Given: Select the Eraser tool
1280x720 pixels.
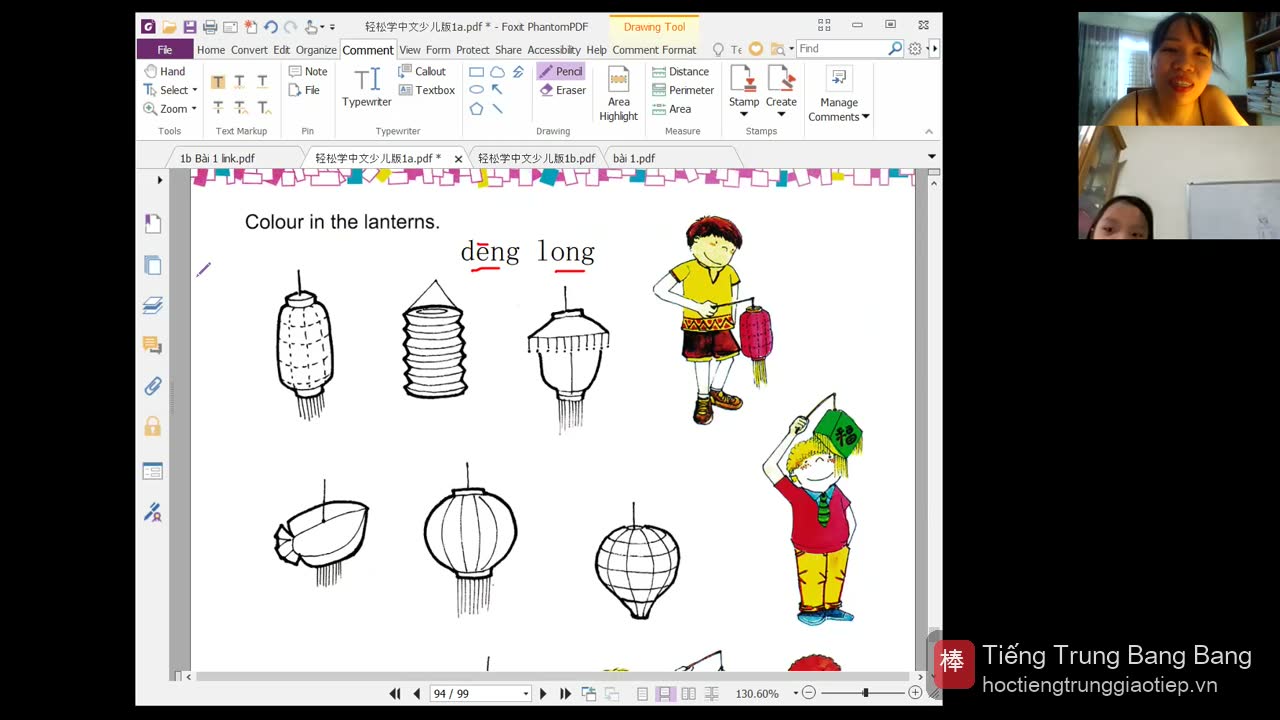Looking at the screenshot, I should (562, 90).
